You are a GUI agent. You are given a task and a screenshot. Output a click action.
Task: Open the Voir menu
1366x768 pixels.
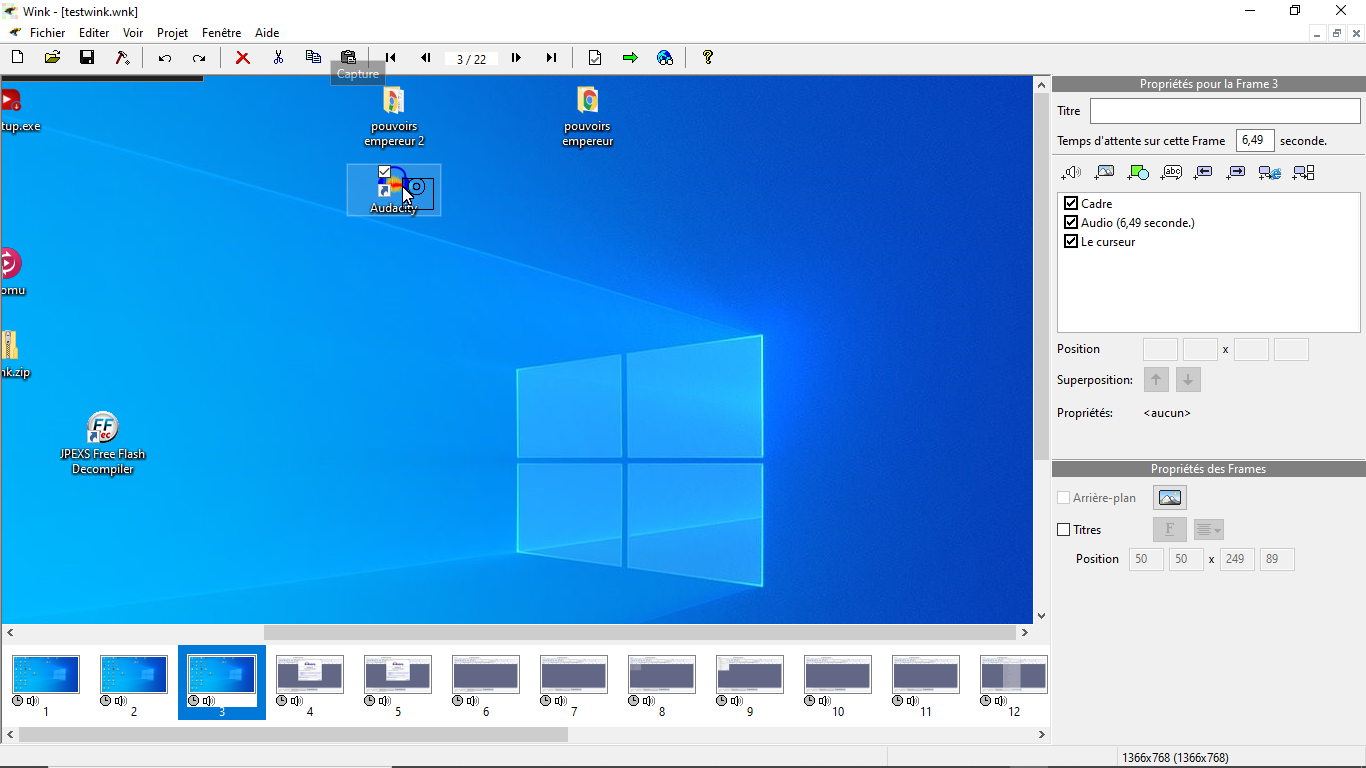tap(133, 33)
